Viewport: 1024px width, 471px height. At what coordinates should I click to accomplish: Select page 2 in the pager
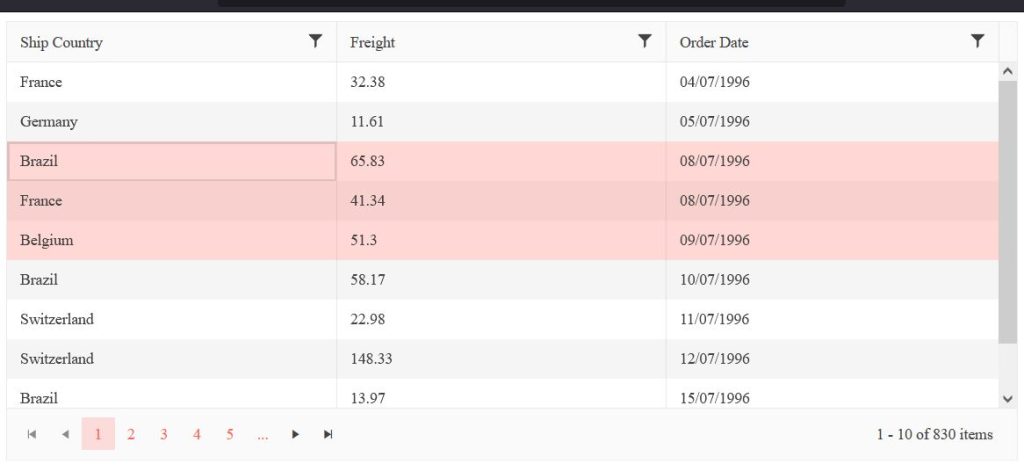(x=131, y=434)
